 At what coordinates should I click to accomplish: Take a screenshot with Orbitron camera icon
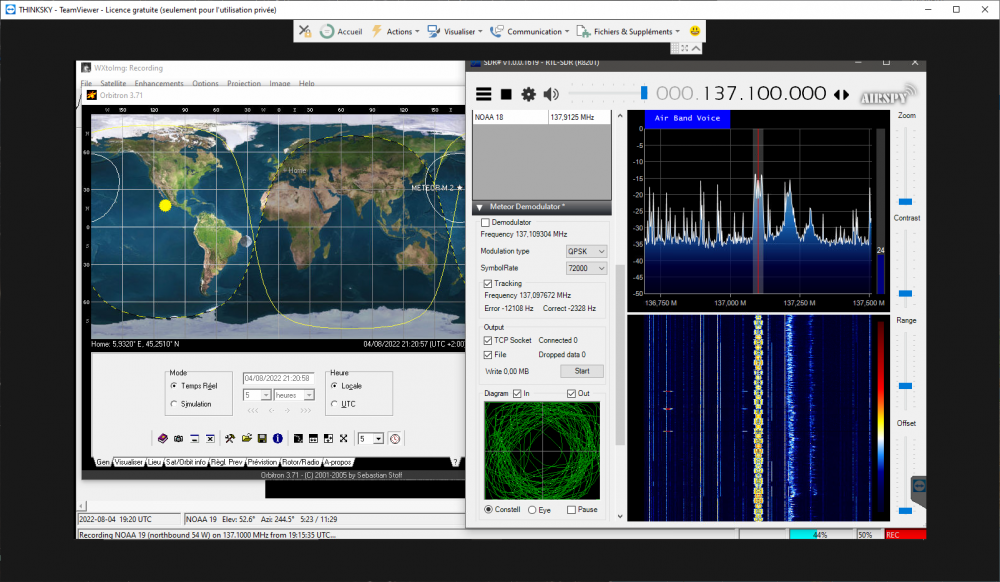pos(179,439)
